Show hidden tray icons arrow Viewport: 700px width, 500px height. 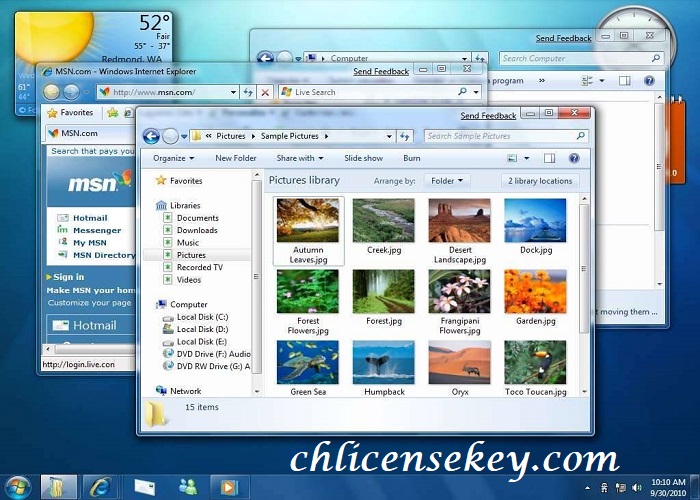(x=588, y=488)
